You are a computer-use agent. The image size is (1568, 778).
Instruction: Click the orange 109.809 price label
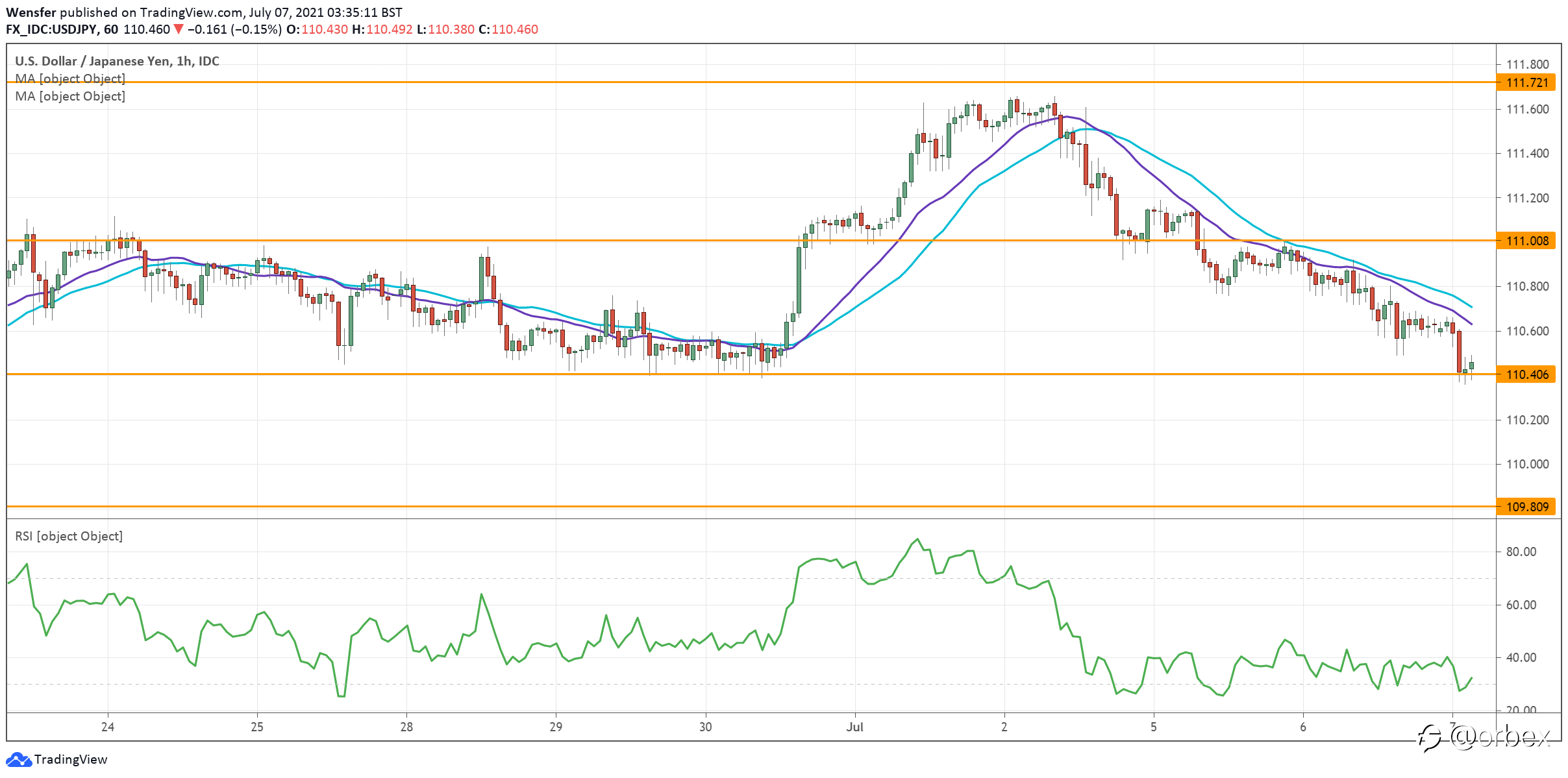coord(1526,507)
